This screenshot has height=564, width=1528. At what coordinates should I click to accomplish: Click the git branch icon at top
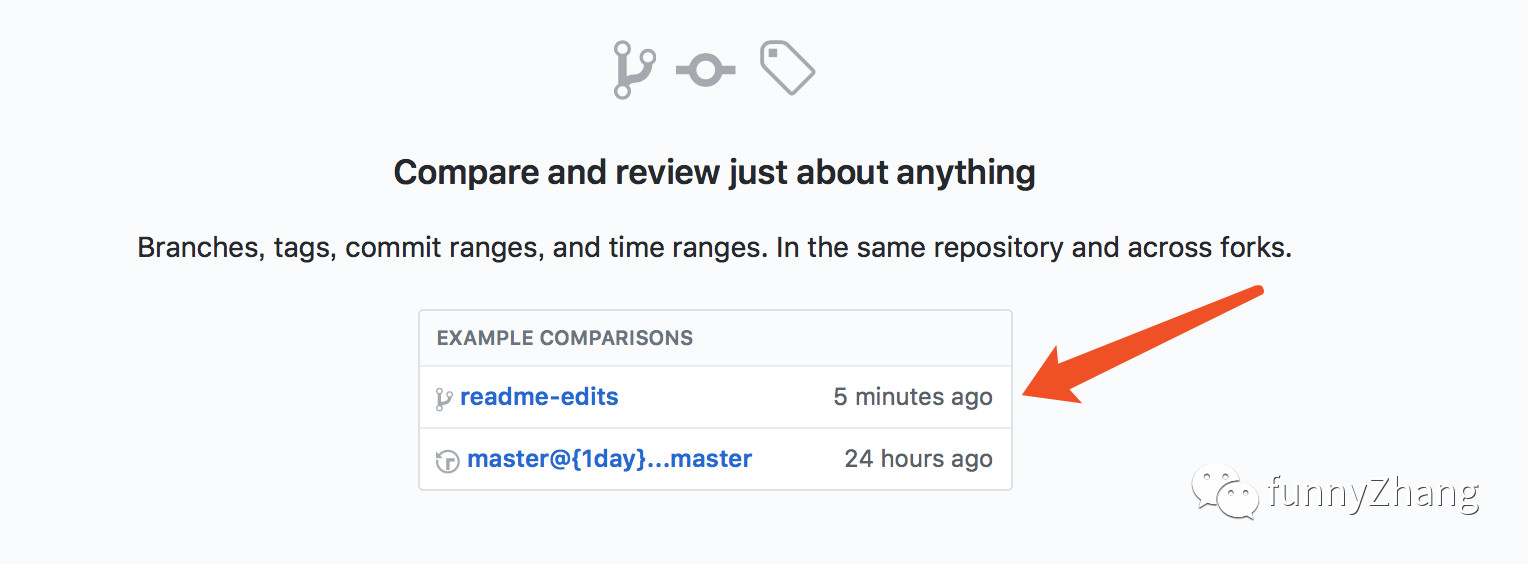click(x=634, y=70)
